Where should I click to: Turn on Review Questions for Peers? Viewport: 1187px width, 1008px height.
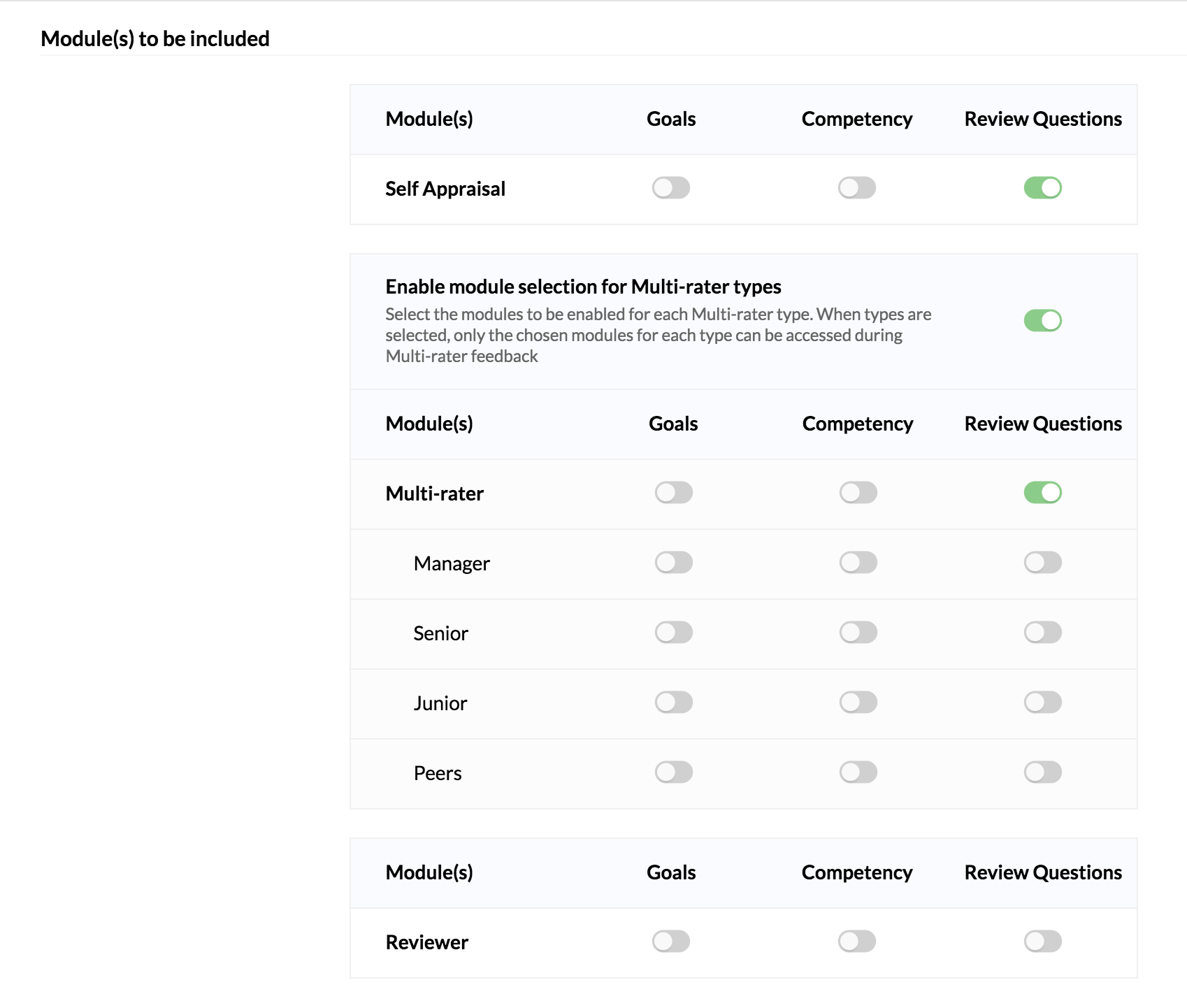[x=1043, y=772]
